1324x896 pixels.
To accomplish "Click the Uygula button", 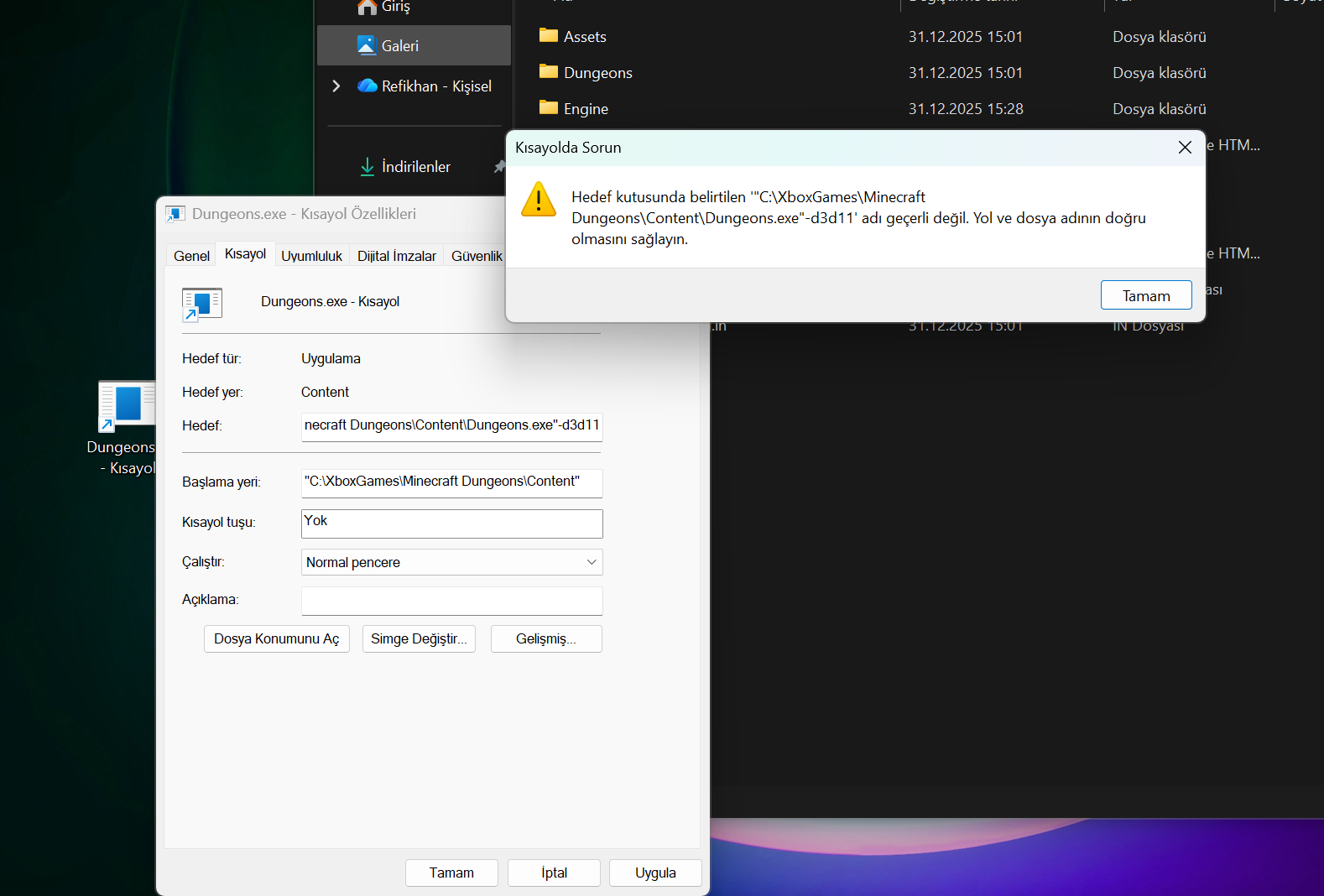I will click(655, 873).
